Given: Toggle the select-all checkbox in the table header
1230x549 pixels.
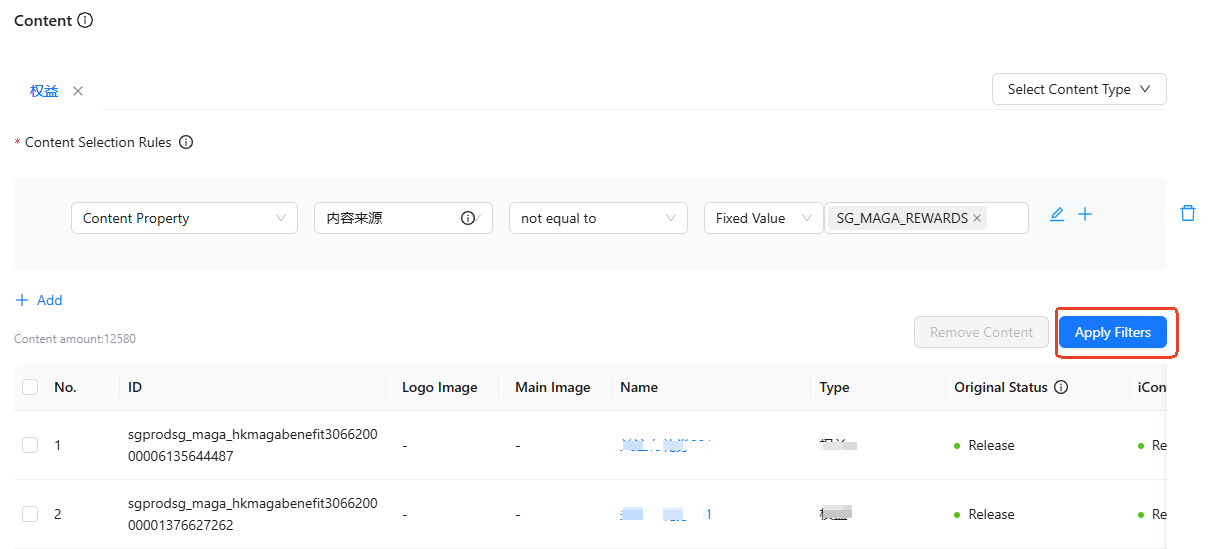Looking at the screenshot, I should click(x=30, y=387).
